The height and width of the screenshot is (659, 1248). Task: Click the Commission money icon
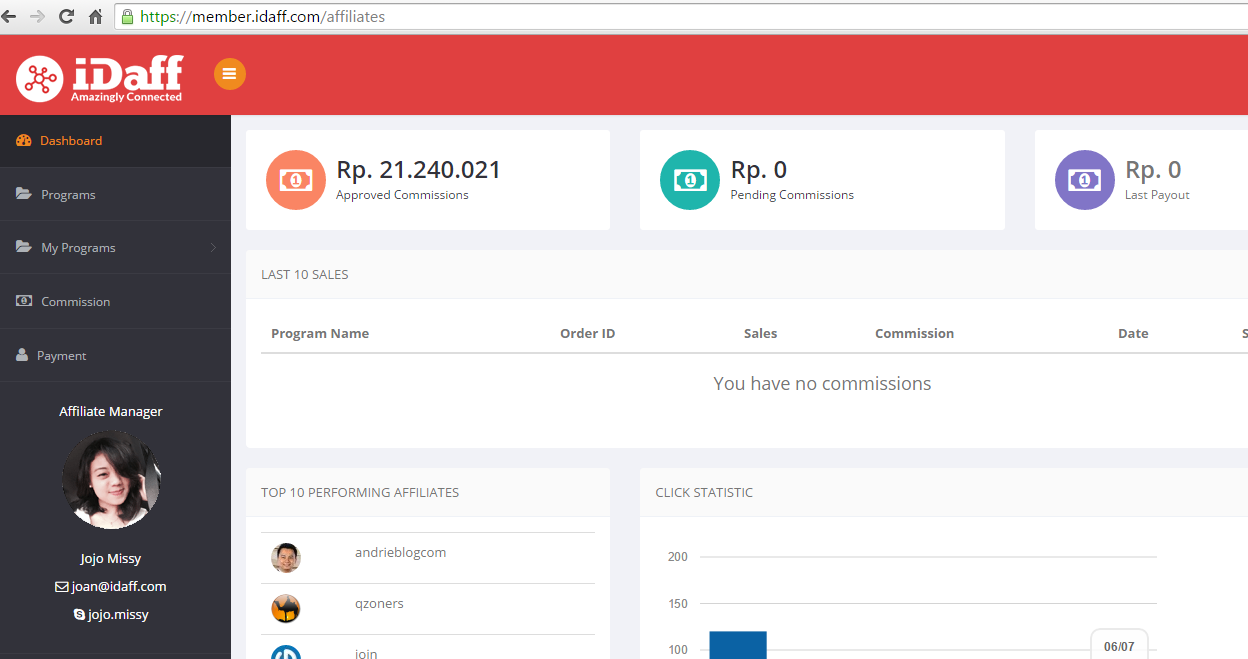tap(24, 301)
